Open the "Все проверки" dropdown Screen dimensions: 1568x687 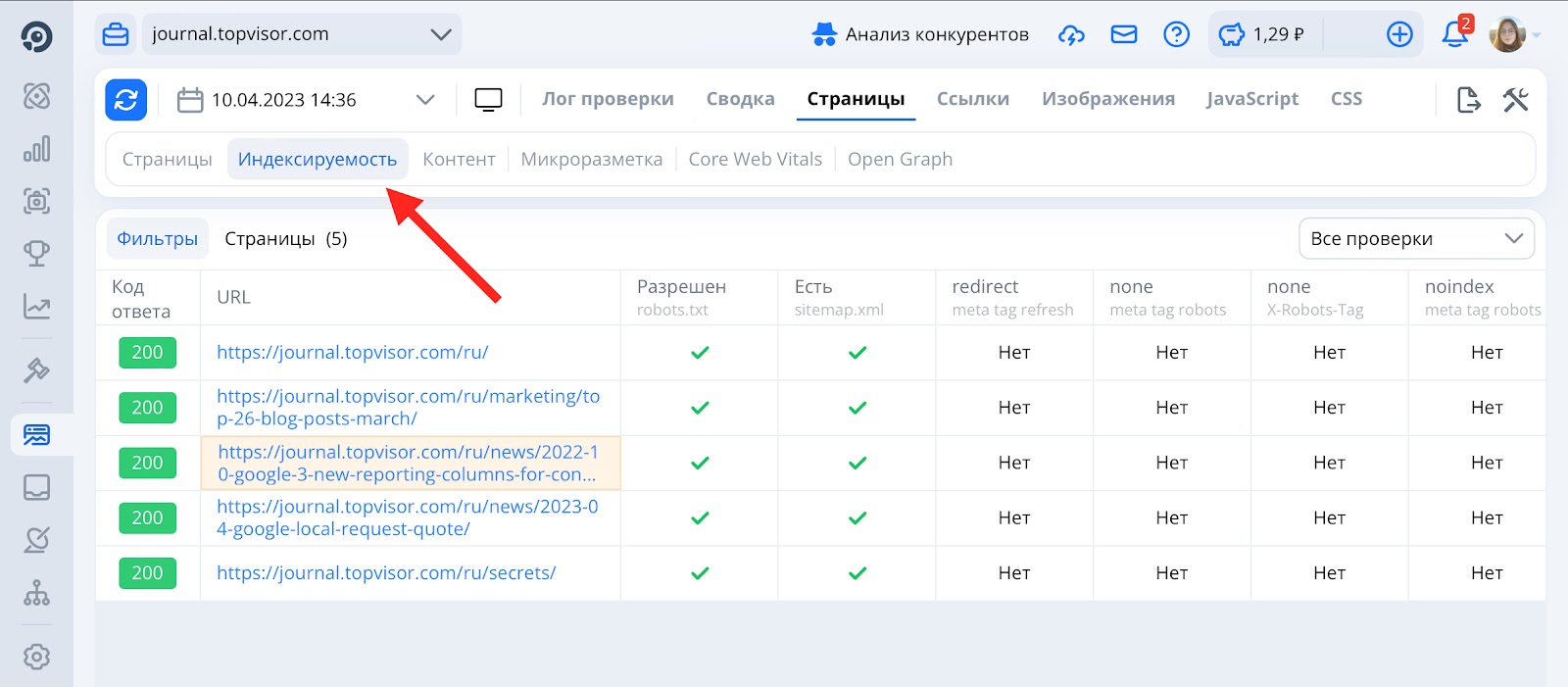[x=1415, y=239]
